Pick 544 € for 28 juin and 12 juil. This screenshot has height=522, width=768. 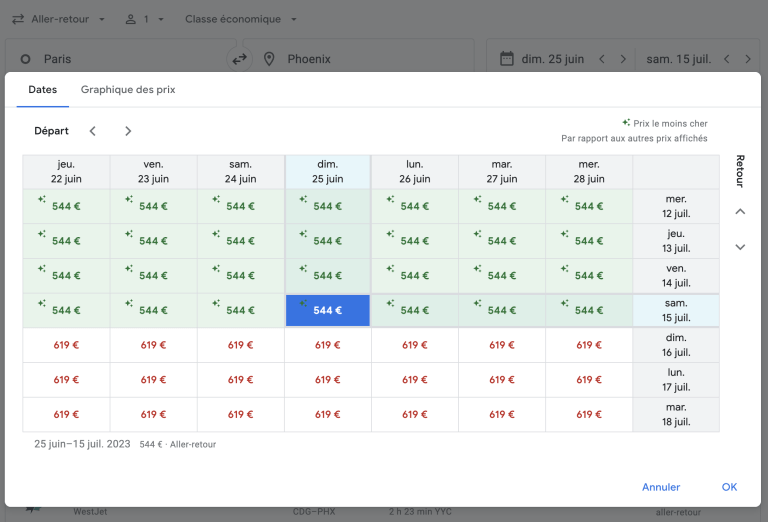coord(589,207)
